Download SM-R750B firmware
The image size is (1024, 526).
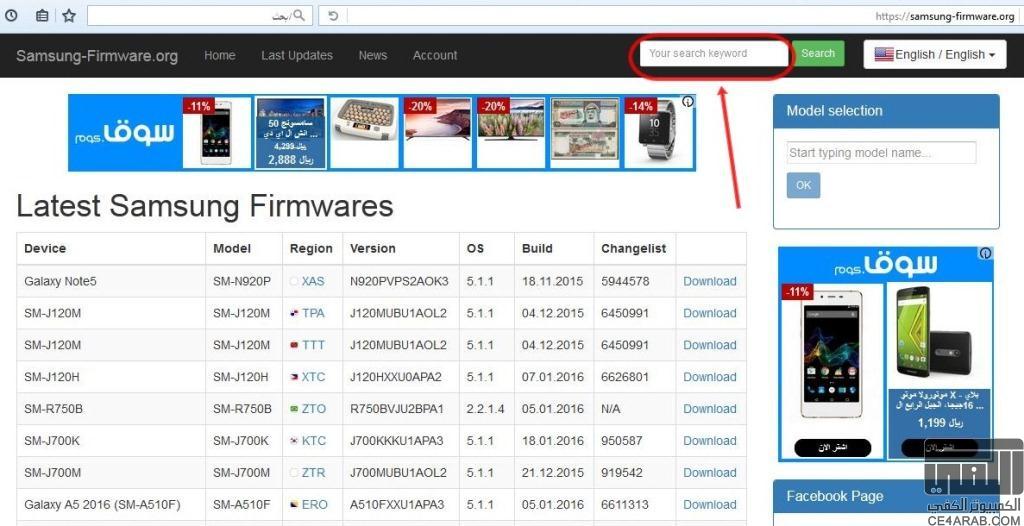[710, 409]
